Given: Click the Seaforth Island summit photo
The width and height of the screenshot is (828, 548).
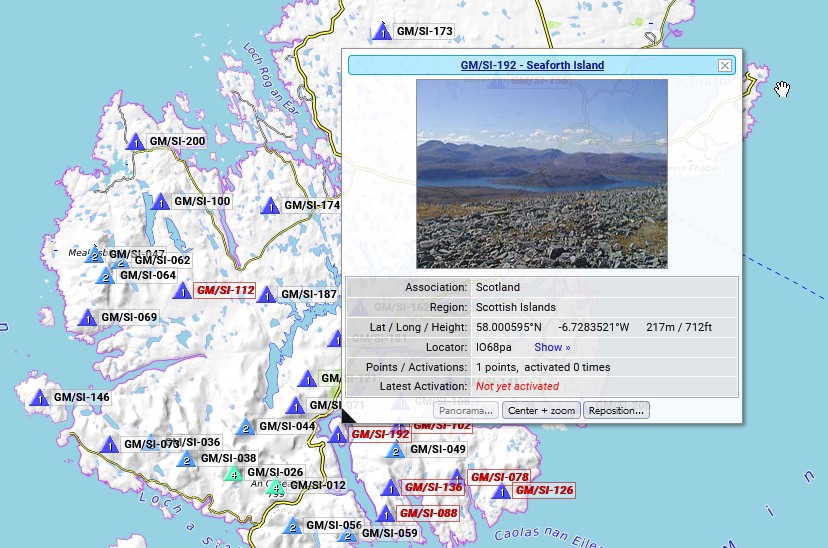Looking at the screenshot, I should pyautogui.click(x=542, y=174).
